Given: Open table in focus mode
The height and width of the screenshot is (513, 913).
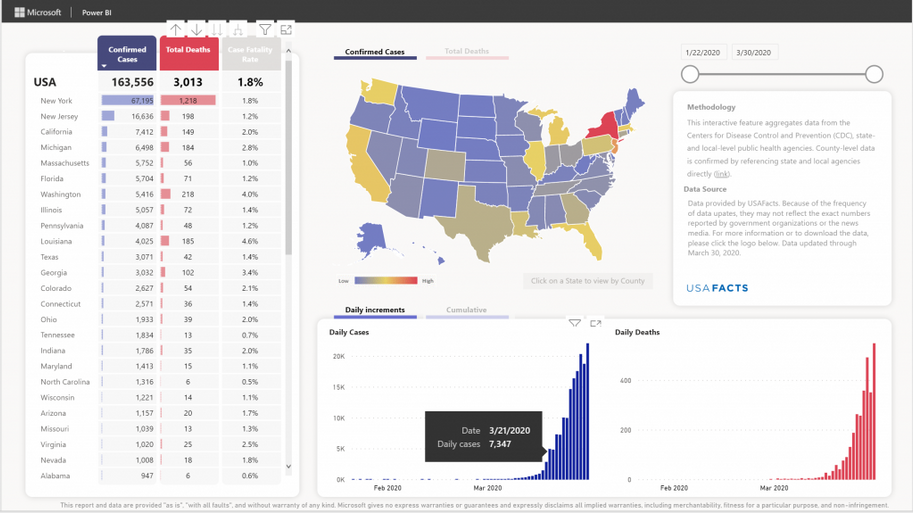Looking at the screenshot, I should [286, 29].
